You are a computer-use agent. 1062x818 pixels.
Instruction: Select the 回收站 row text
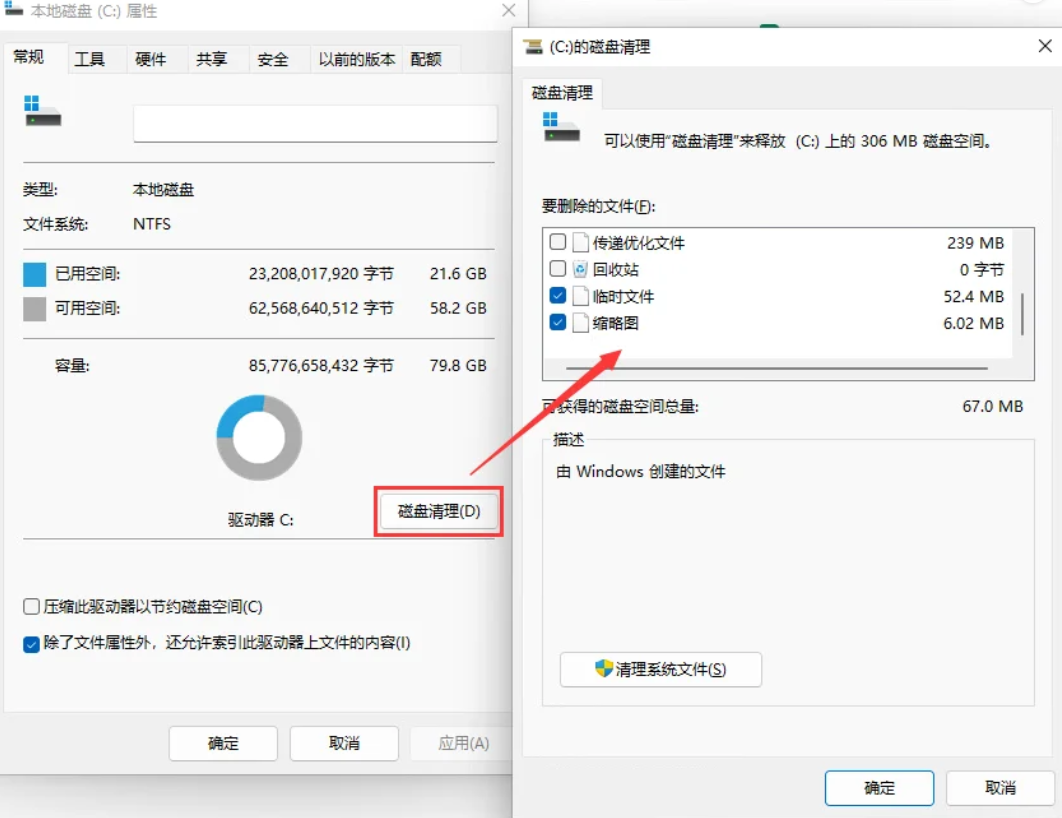616,270
